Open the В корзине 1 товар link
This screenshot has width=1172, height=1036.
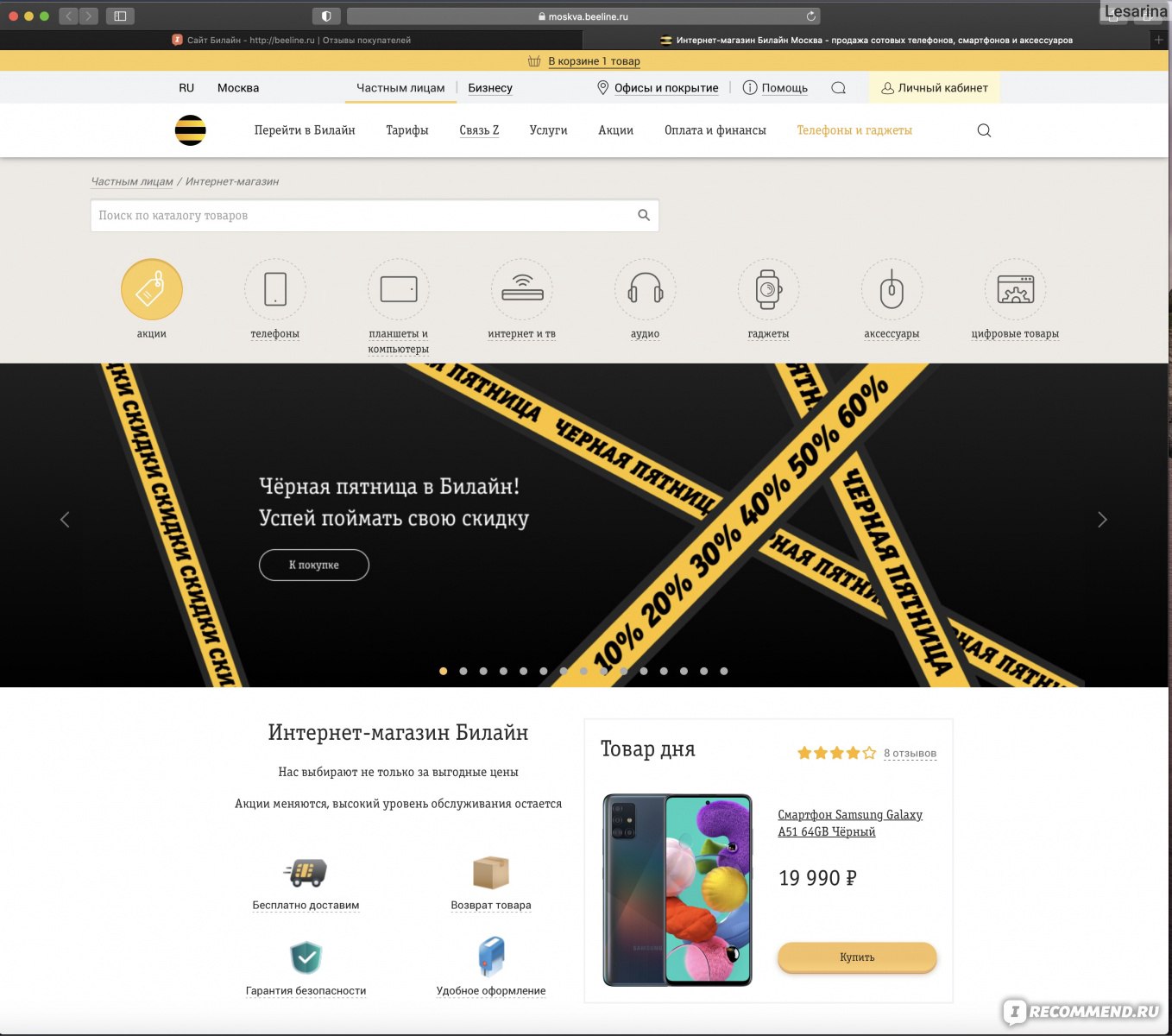594,61
